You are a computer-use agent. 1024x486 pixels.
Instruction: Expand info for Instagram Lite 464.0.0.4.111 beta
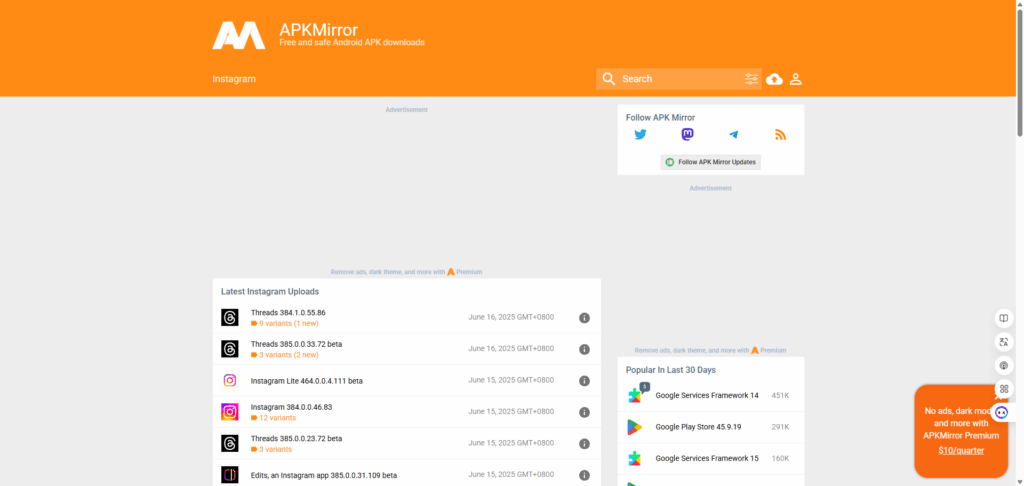click(x=584, y=381)
